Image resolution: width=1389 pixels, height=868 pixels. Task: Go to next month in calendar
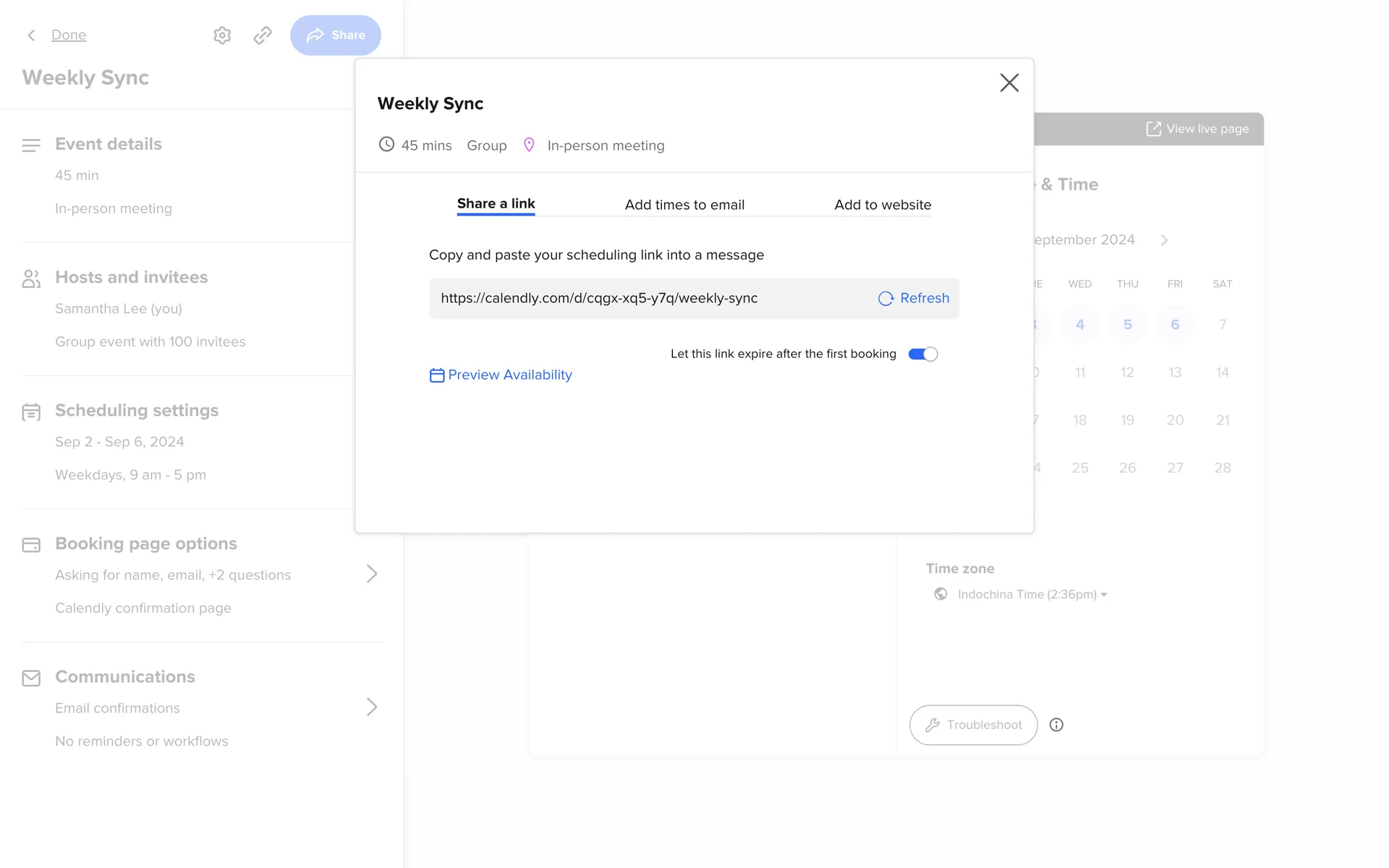coord(1164,240)
